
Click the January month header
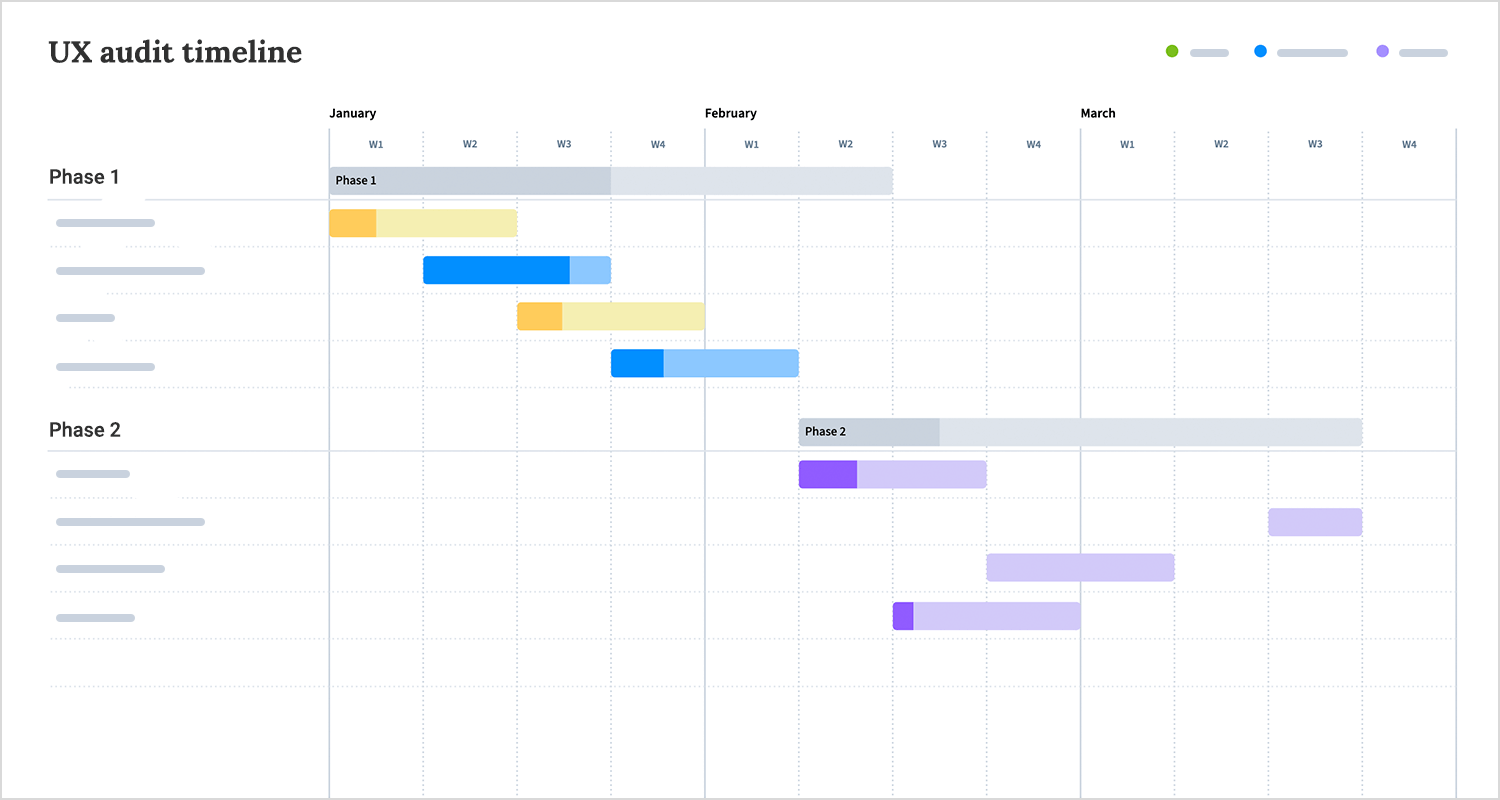pyautogui.click(x=353, y=113)
